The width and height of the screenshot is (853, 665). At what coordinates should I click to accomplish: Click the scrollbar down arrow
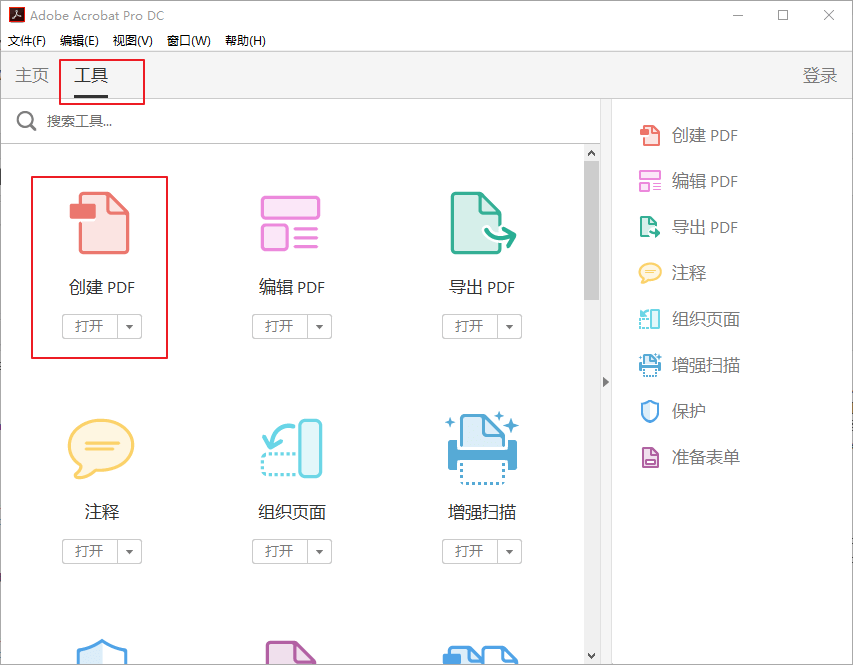(591, 656)
